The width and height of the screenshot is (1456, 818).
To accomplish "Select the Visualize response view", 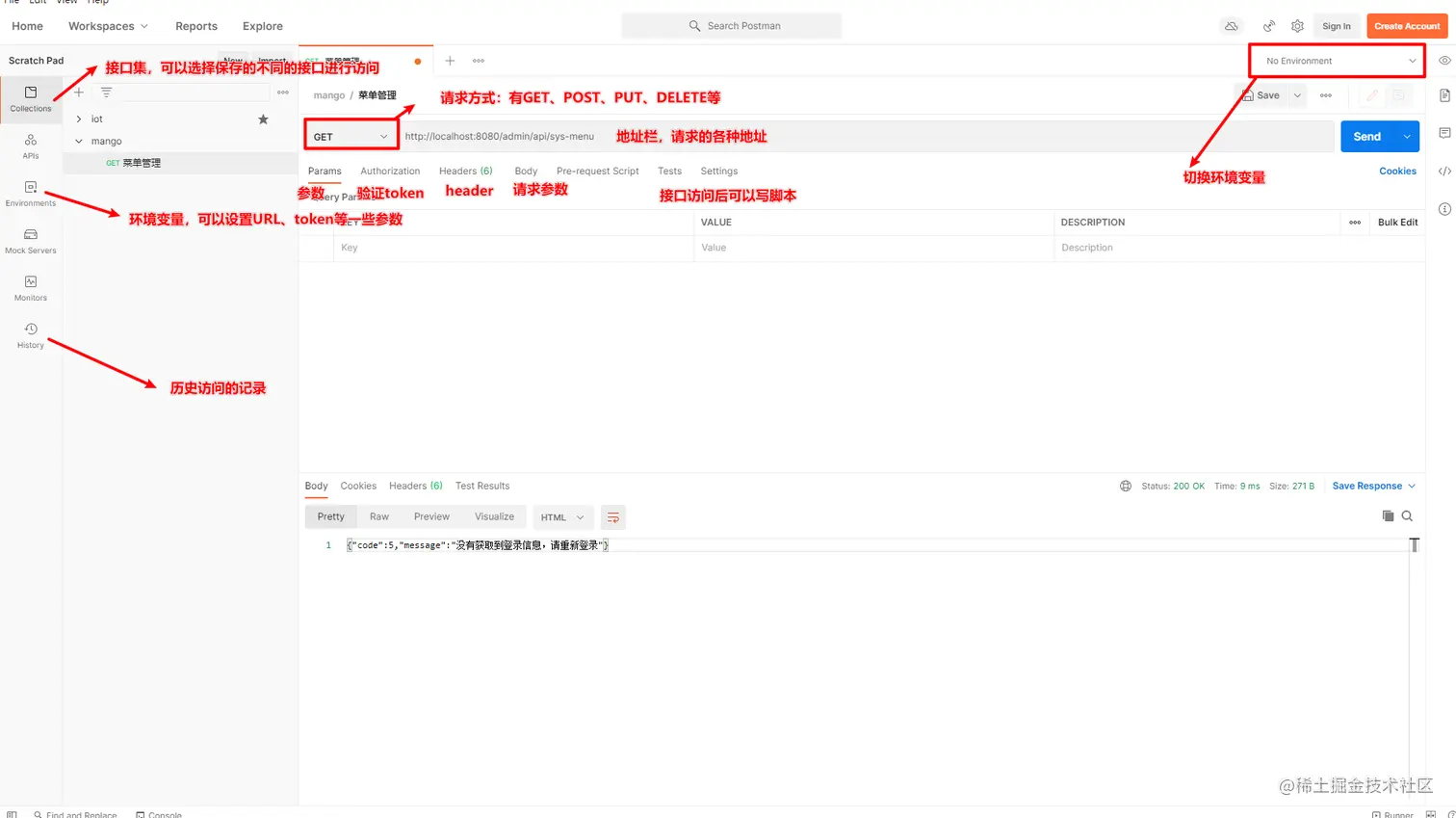I will 494,517.
